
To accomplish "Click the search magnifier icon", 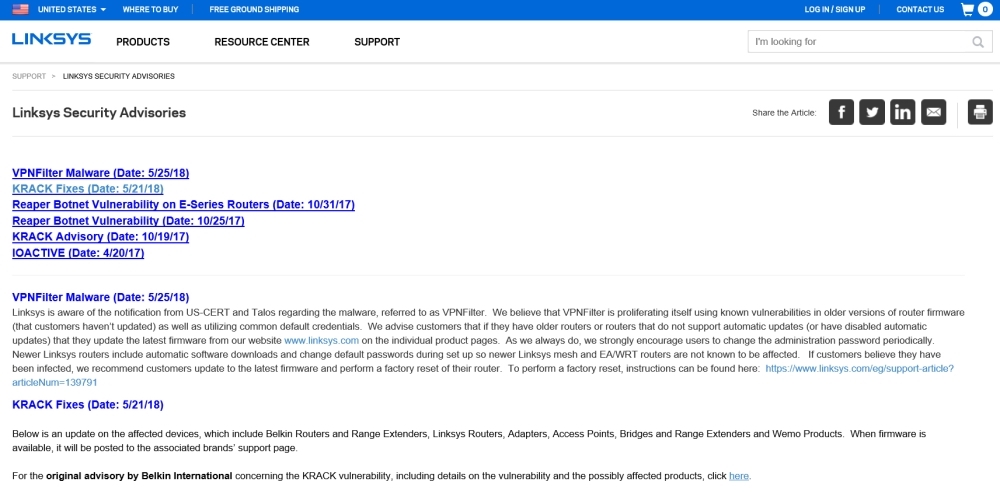I will click(x=978, y=42).
